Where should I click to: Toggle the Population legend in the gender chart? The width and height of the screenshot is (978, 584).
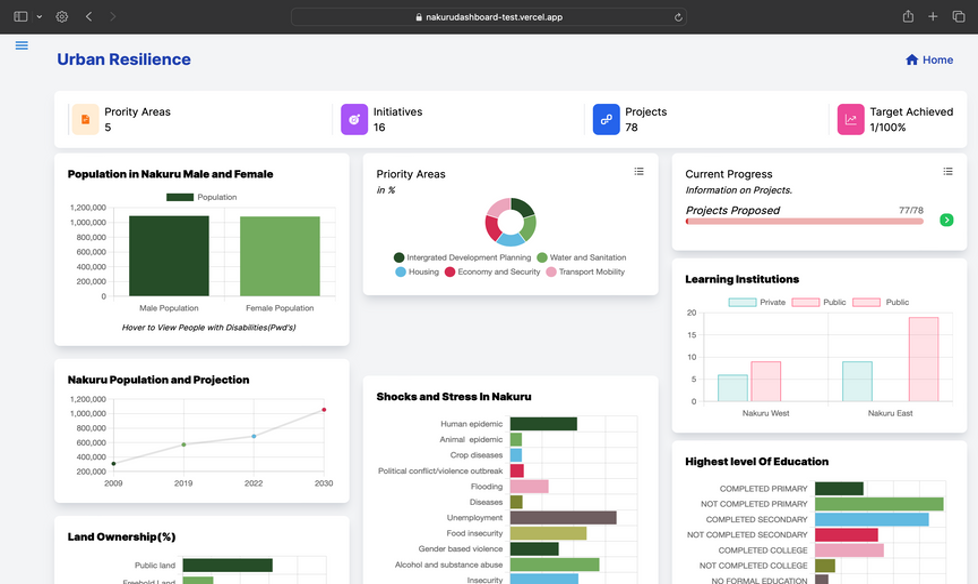point(202,197)
